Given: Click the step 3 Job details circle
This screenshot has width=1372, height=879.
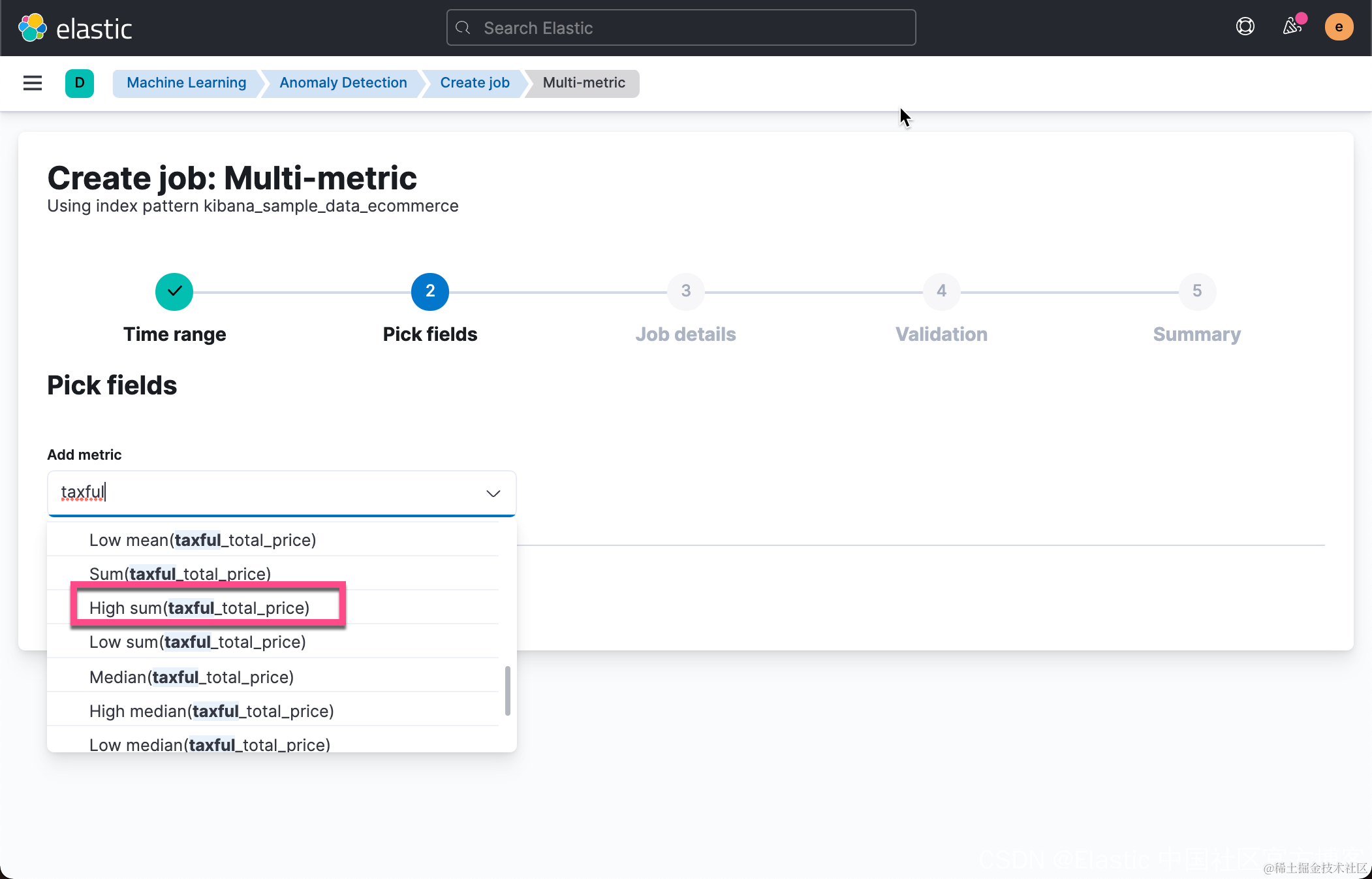Looking at the screenshot, I should coord(685,291).
